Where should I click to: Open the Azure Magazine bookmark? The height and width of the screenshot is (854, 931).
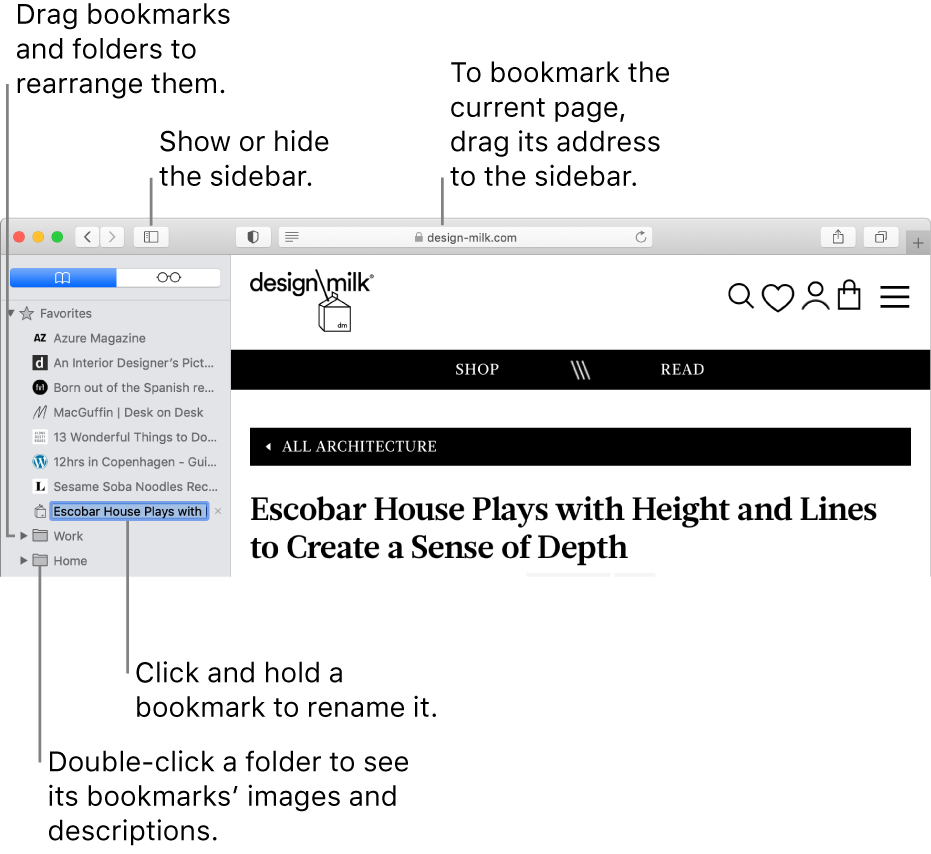click(x=99, y=338)
